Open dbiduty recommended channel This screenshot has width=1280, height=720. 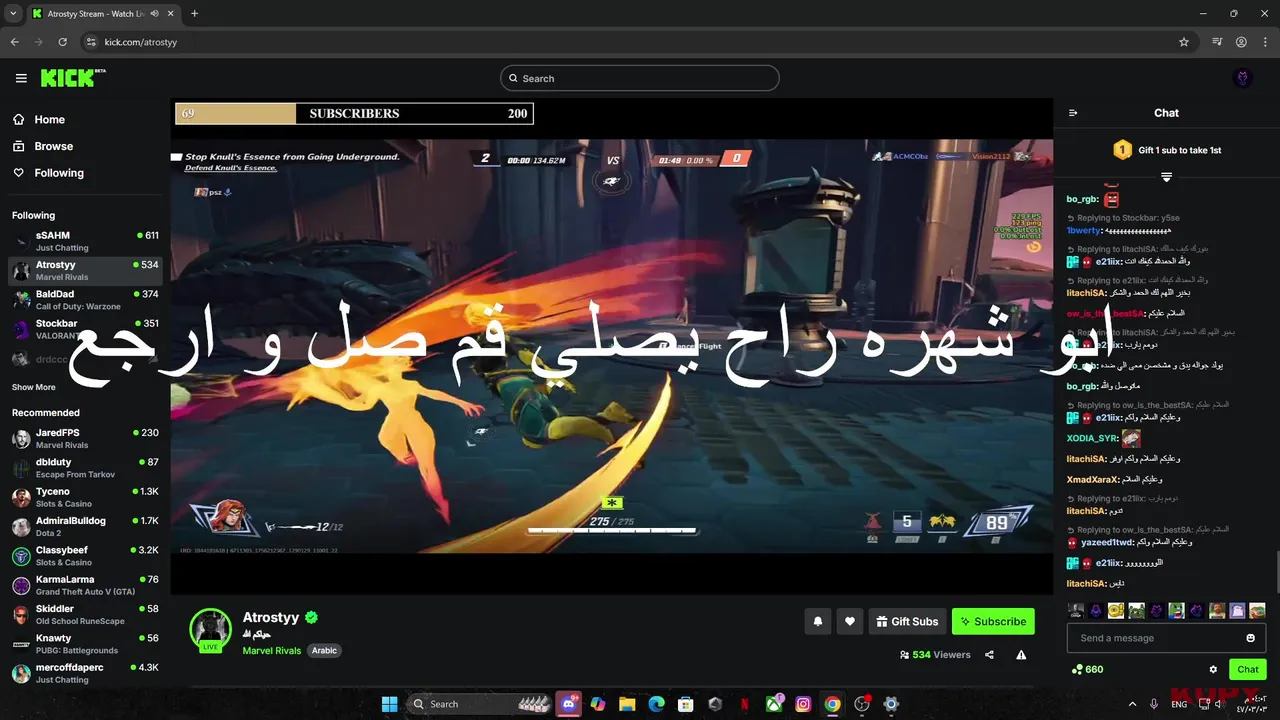coord(86,468)
